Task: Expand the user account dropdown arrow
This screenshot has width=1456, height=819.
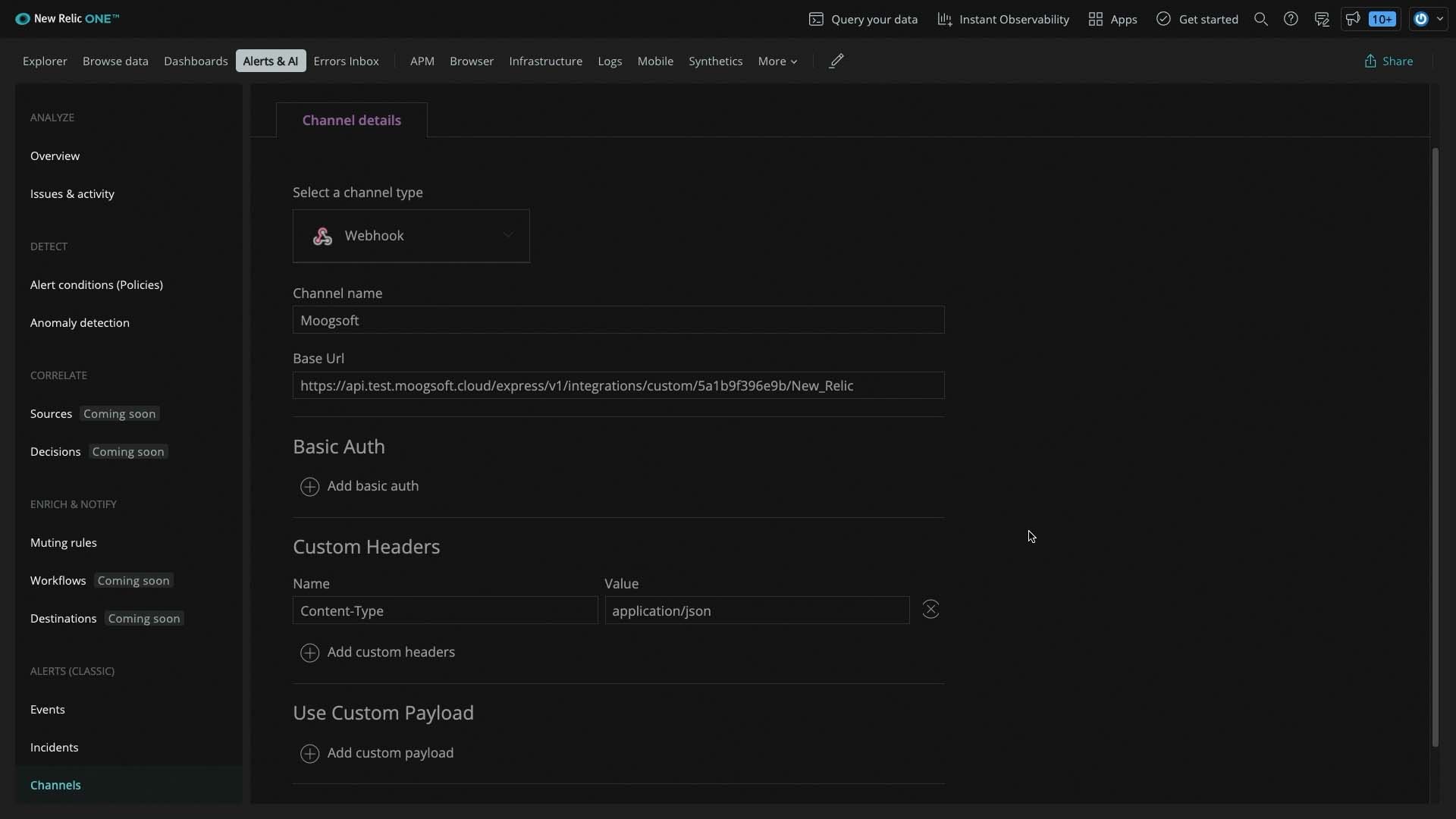Action: click(x=1440, y=19)
